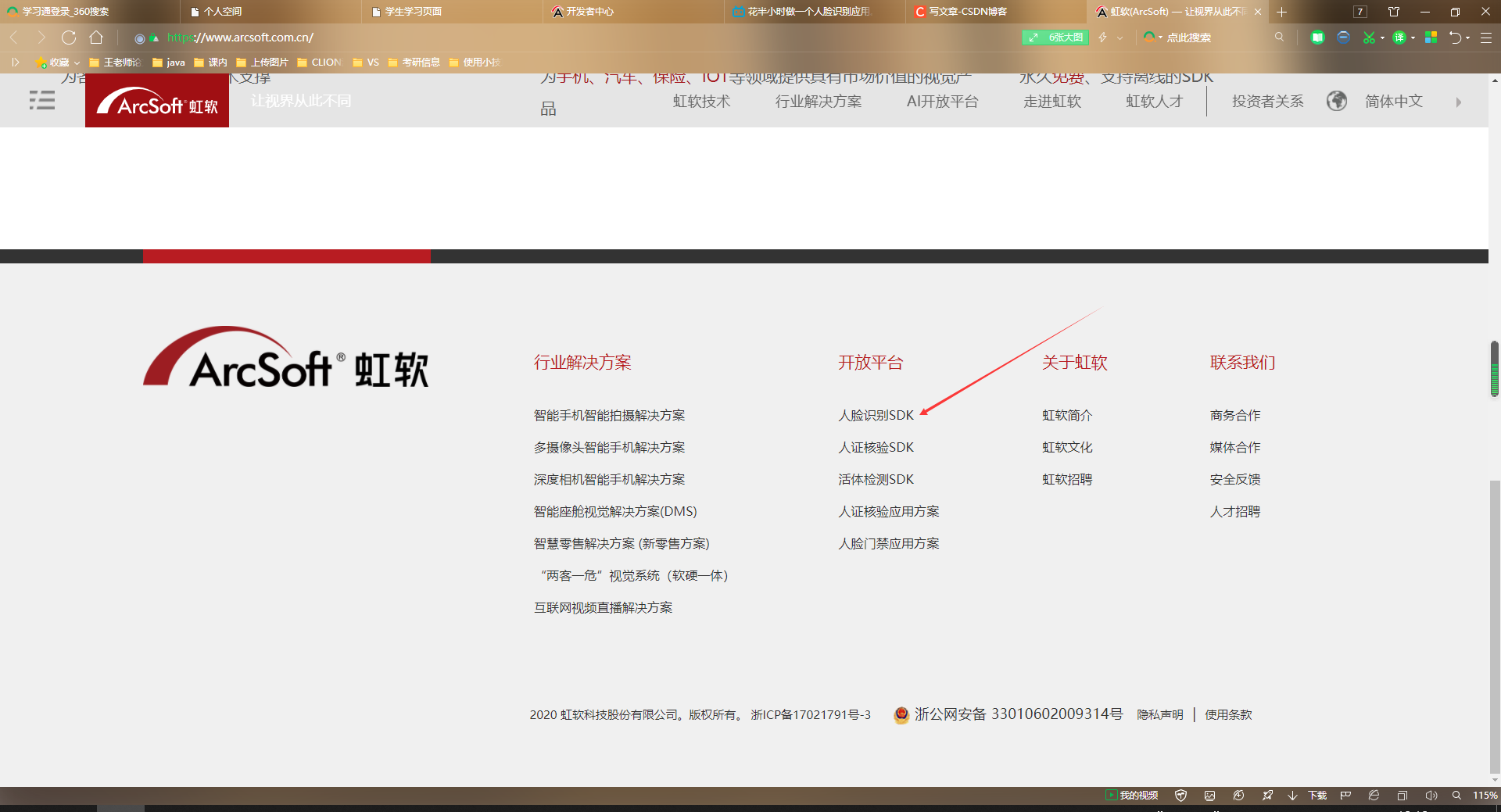Open the 人脸识别SDK footer link

click(876, 415)
